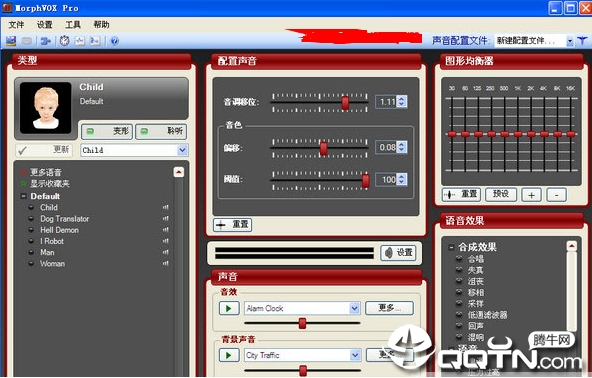
Task: Click the 设置 button beside the level meter
Action: 398,253
